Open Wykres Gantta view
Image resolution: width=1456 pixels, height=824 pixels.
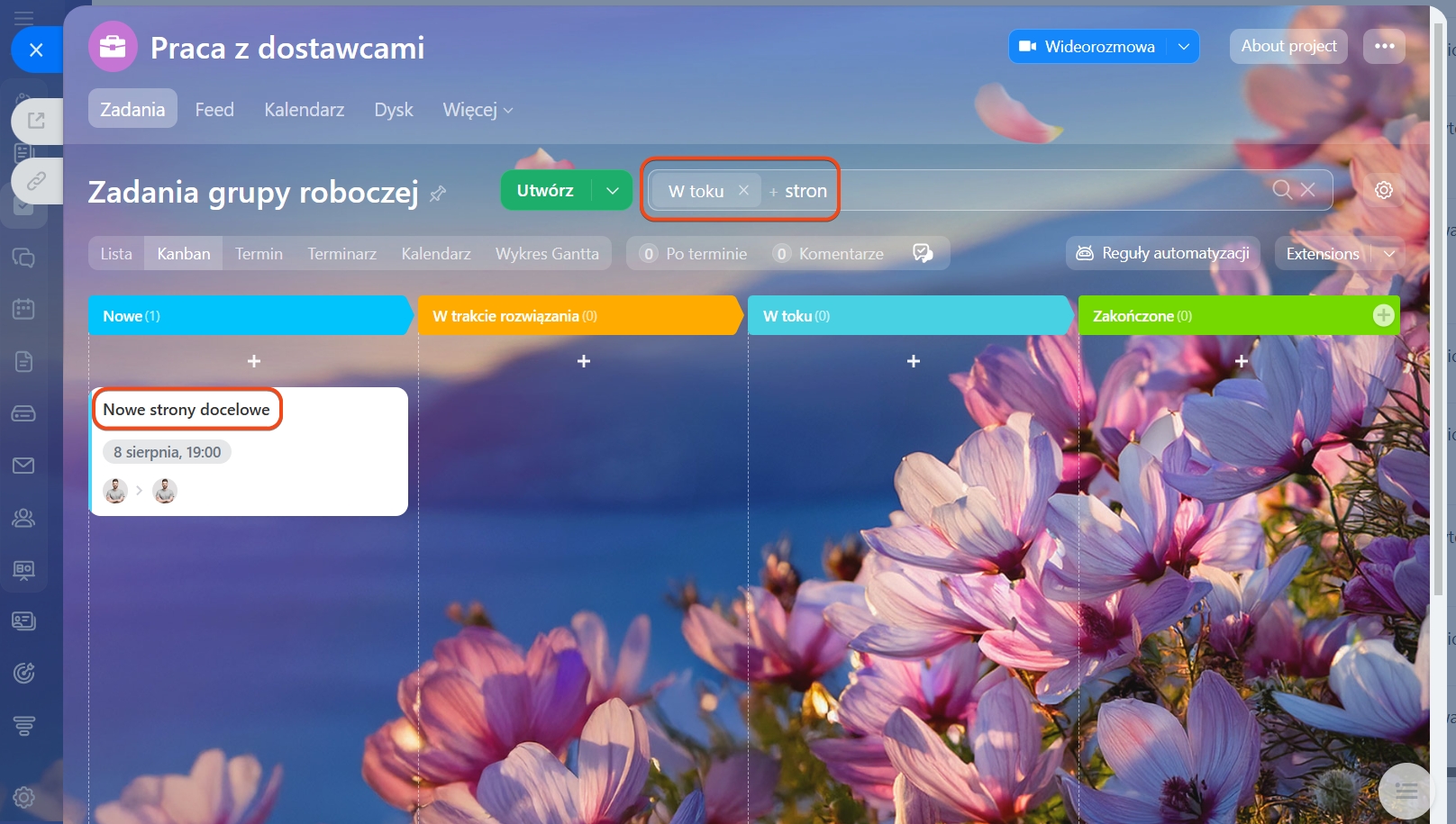tap(547, 254)
